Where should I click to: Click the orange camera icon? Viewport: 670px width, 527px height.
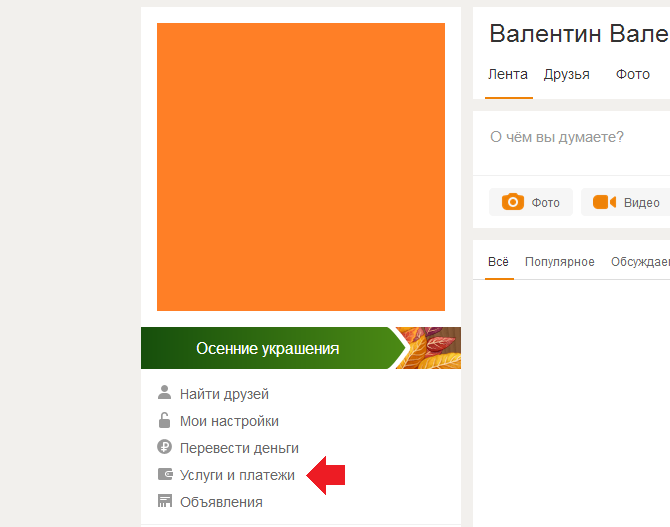click(x=513, y=202)
